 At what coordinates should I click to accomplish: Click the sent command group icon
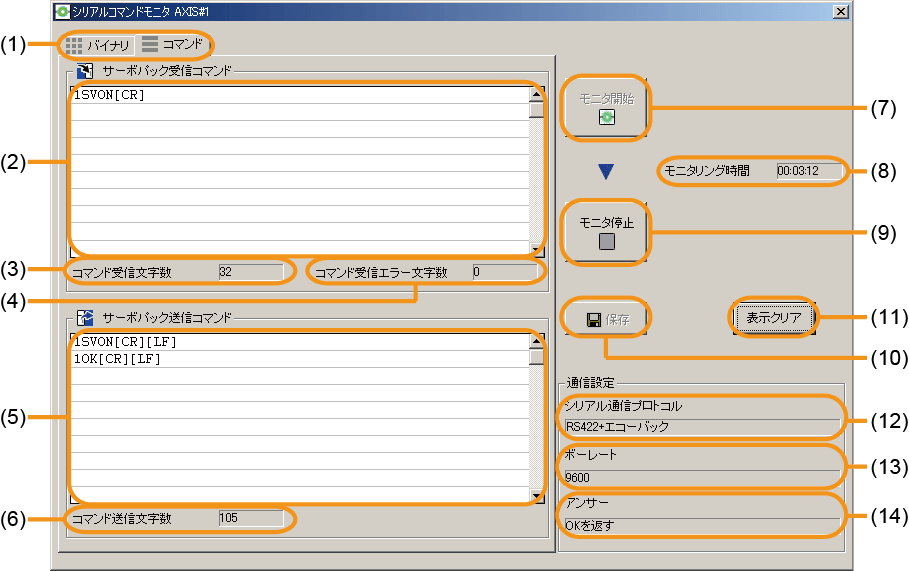click(85, 317)
